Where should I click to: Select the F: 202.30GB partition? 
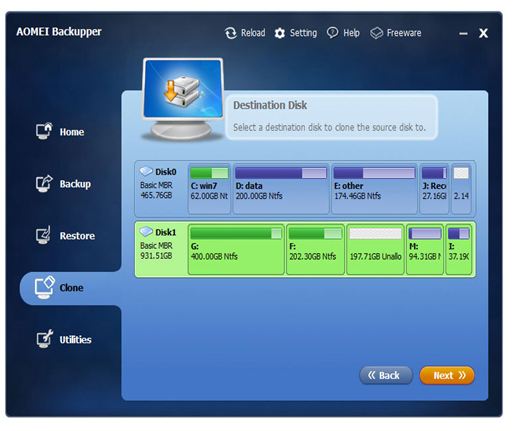[315, 249]
